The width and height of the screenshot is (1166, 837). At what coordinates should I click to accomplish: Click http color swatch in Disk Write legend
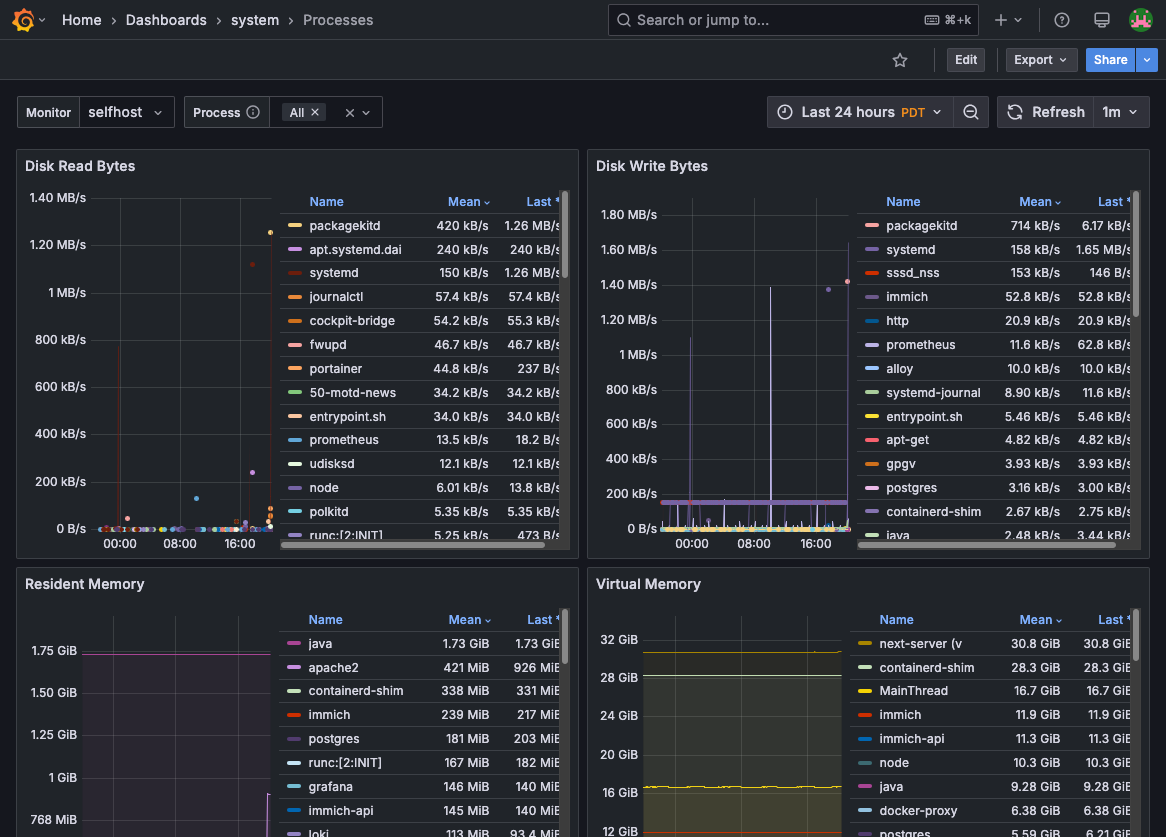(872, 321)
